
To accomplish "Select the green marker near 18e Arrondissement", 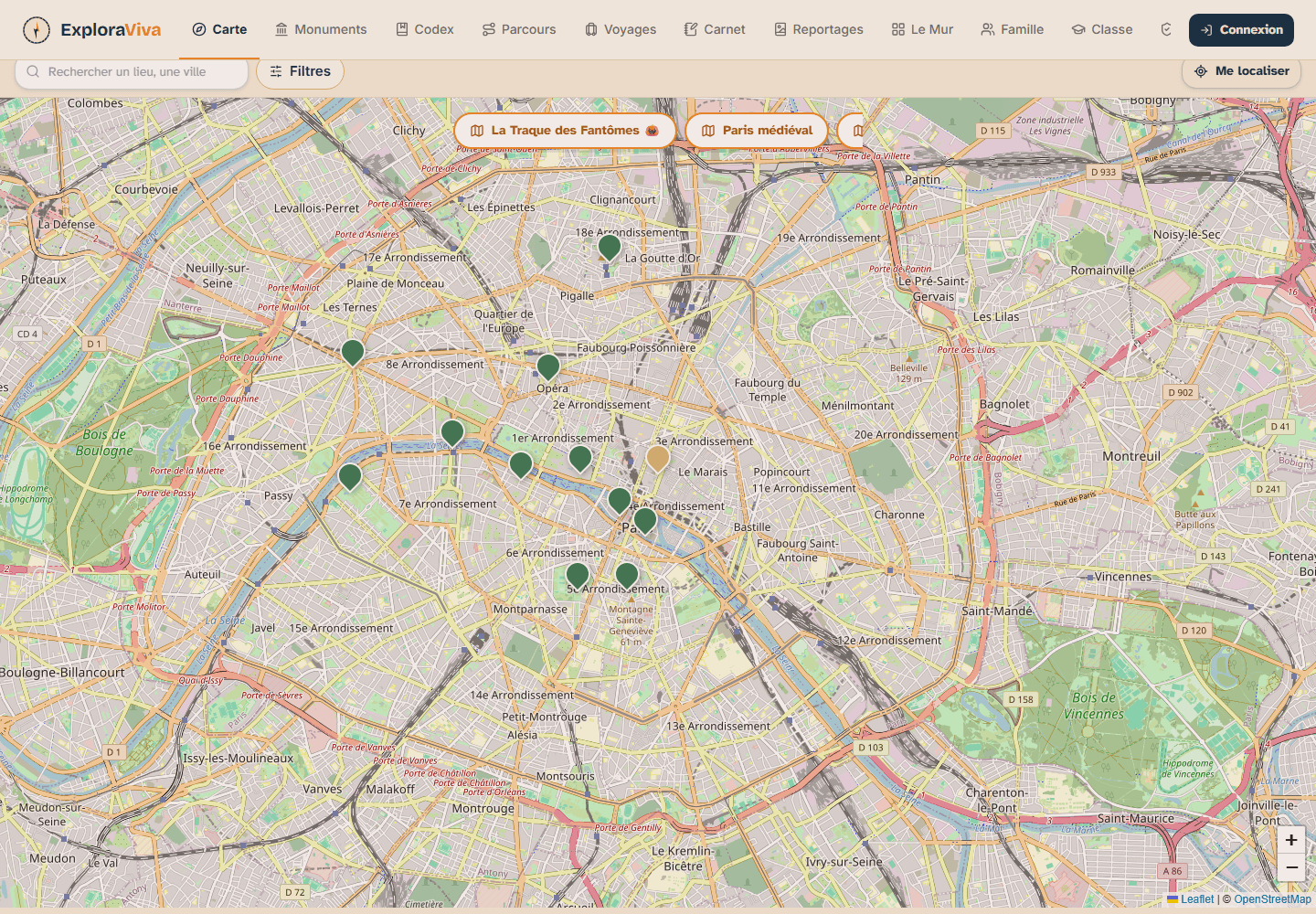I will (610, 247).
